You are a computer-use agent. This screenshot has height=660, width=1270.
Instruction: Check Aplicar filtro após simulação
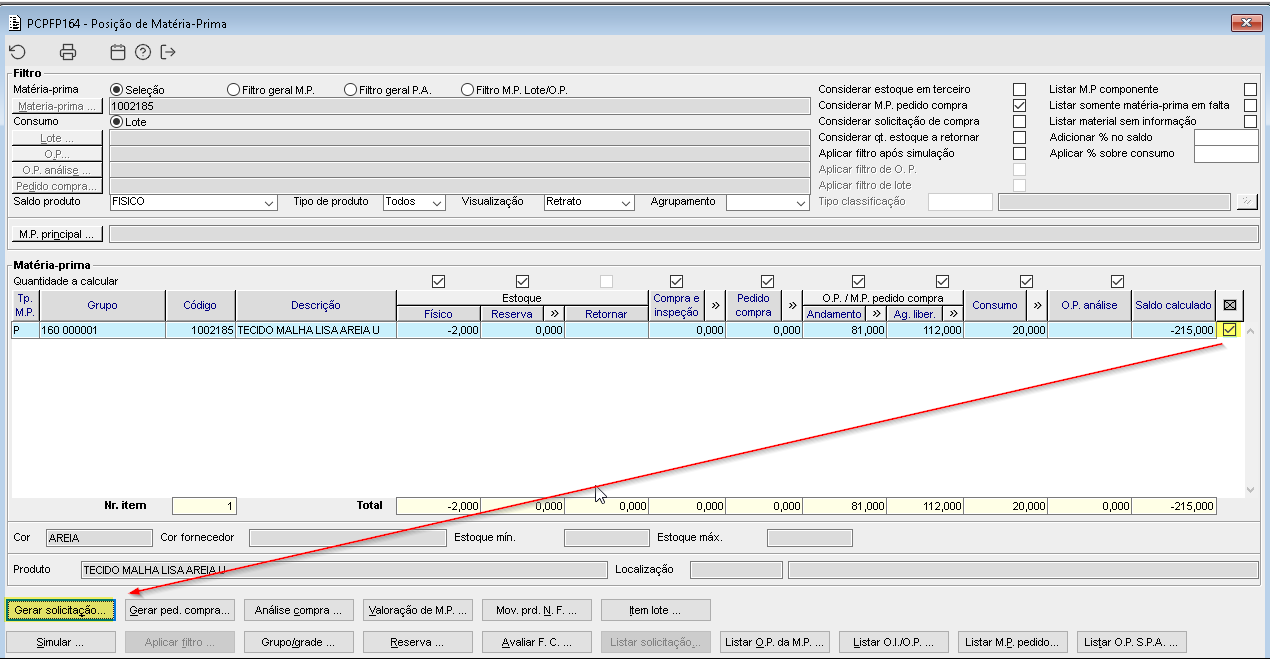[x=1019, y=153]
